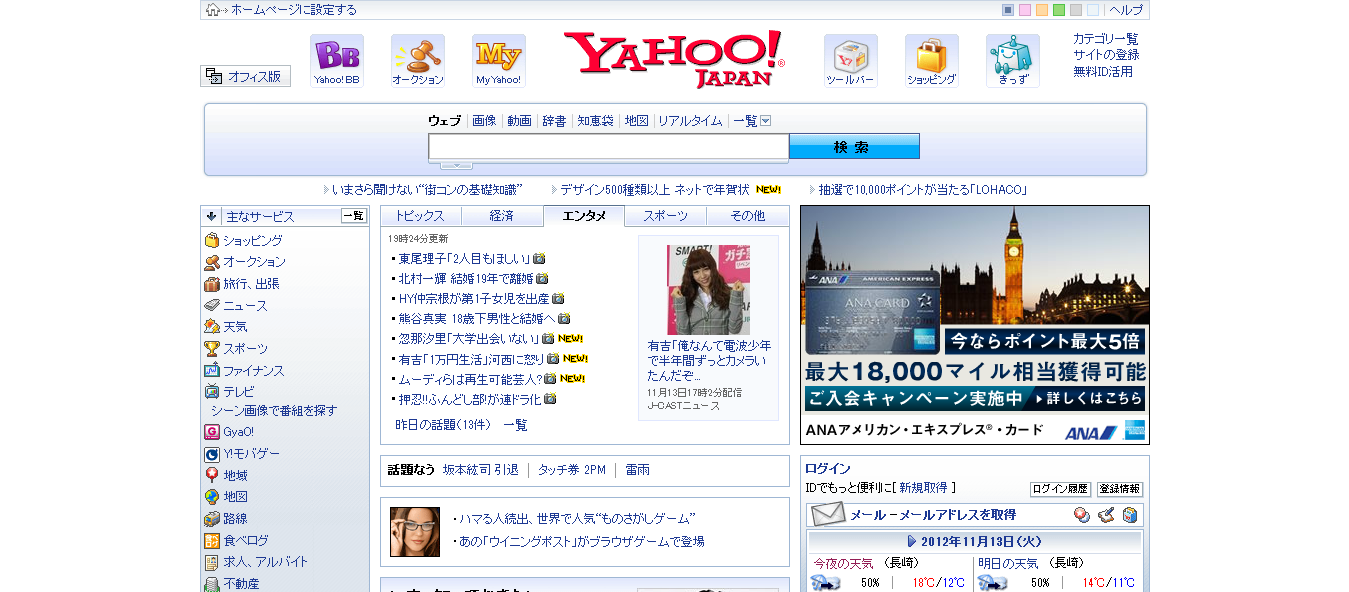This screenshot has width=1349, height=592.
Task: Open the カテゴリ一覧 link
Action: 1106,39
